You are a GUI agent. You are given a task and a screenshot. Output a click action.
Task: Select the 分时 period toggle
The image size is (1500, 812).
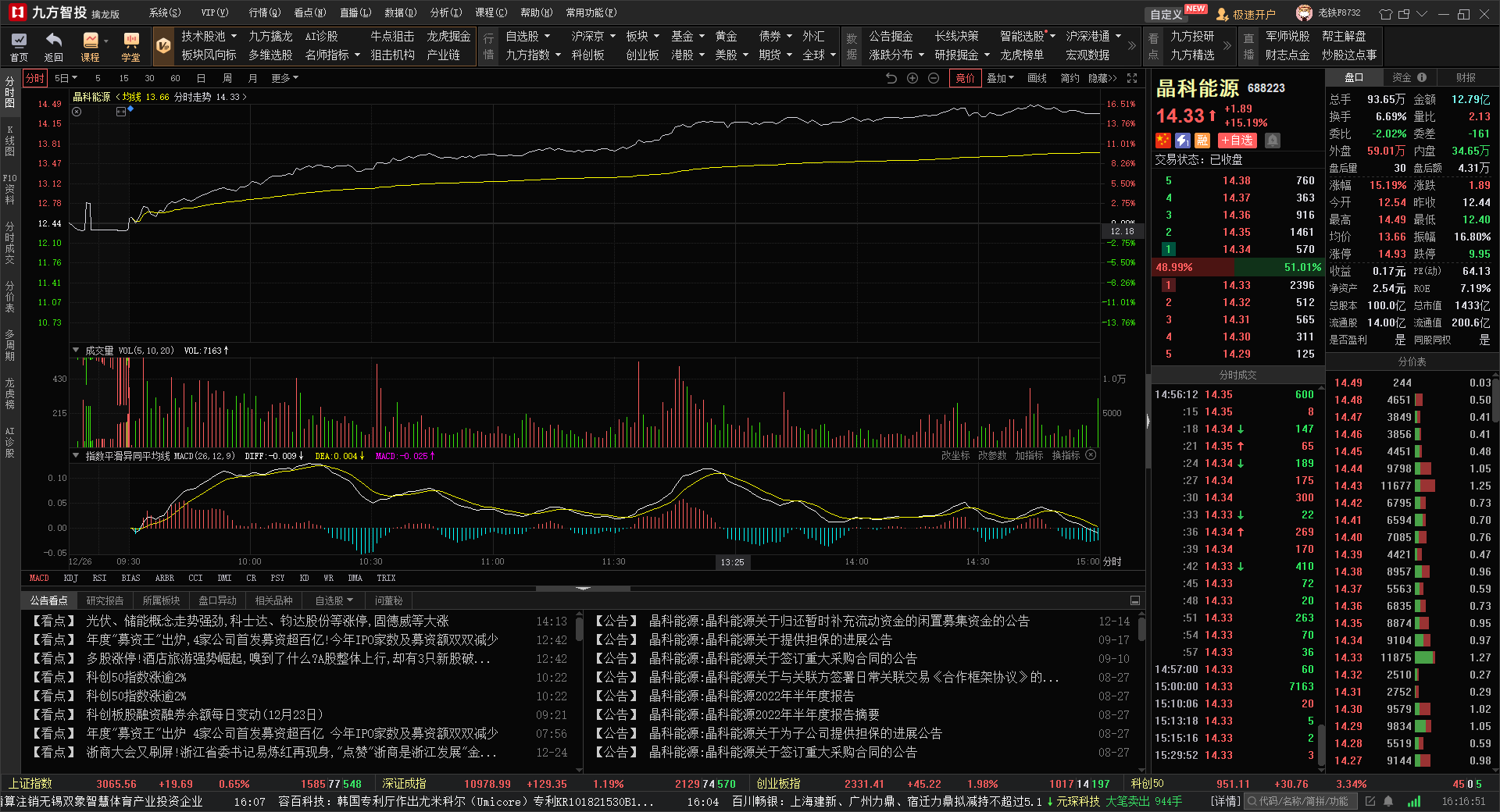35,78
